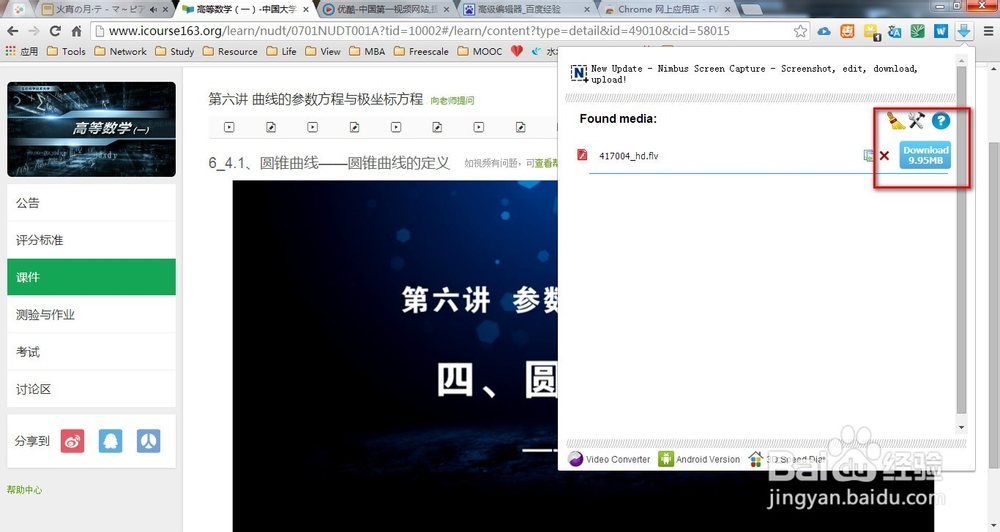Remove 417004_hd.flv with the red X
Viewport: 1000px width, 532px height.
click(884, 156)
